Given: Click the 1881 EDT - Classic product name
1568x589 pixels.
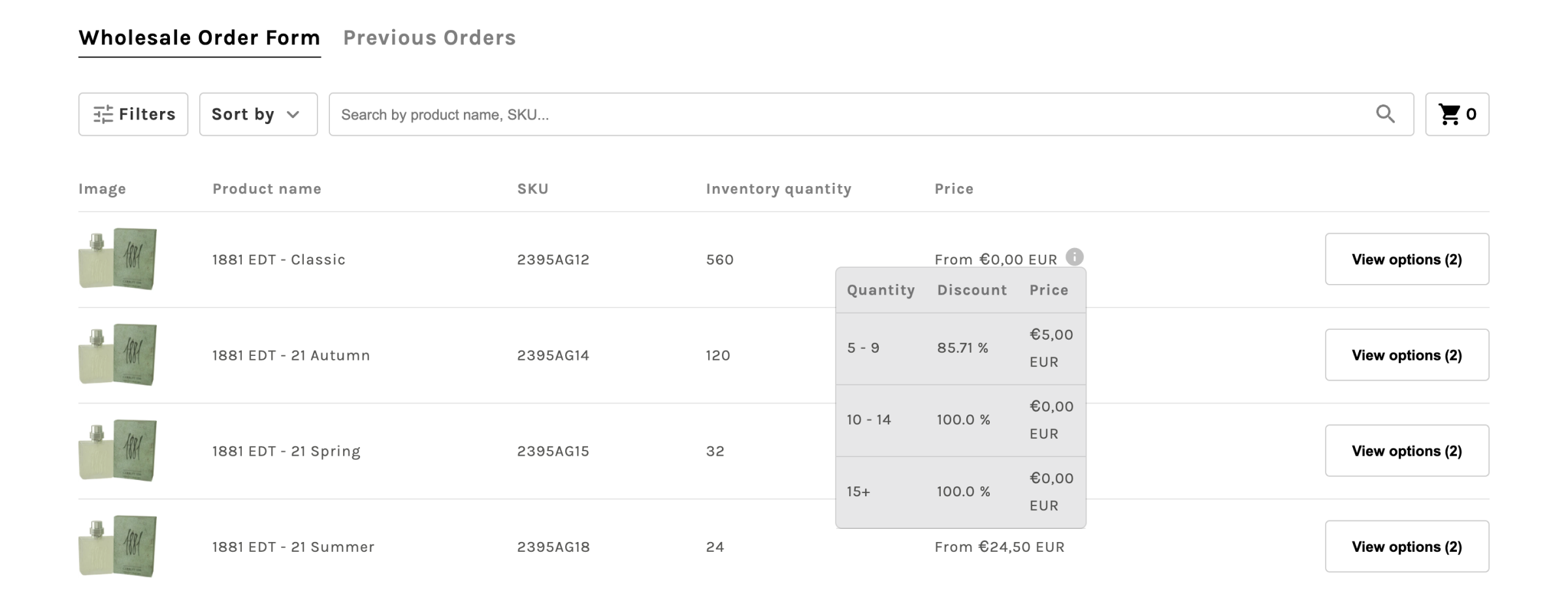Looking at the screenshot, I should point(278,259).
